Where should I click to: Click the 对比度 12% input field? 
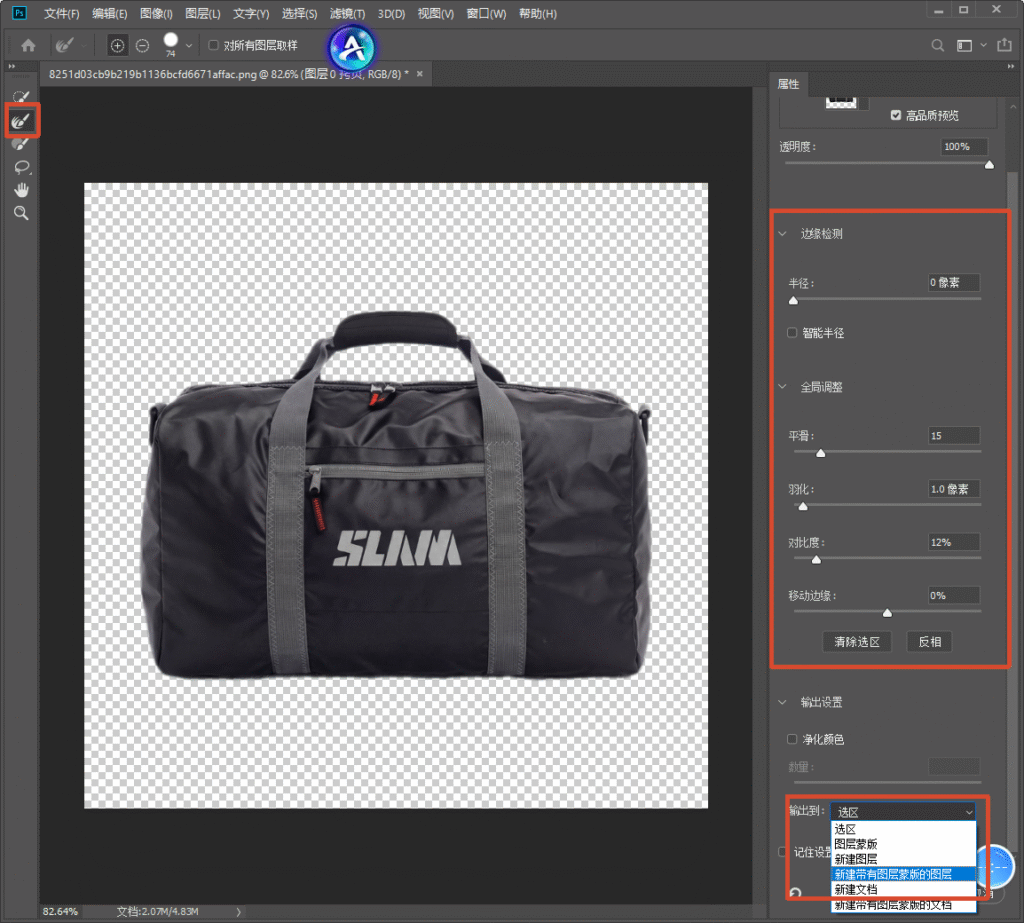(x=953, y=542)
